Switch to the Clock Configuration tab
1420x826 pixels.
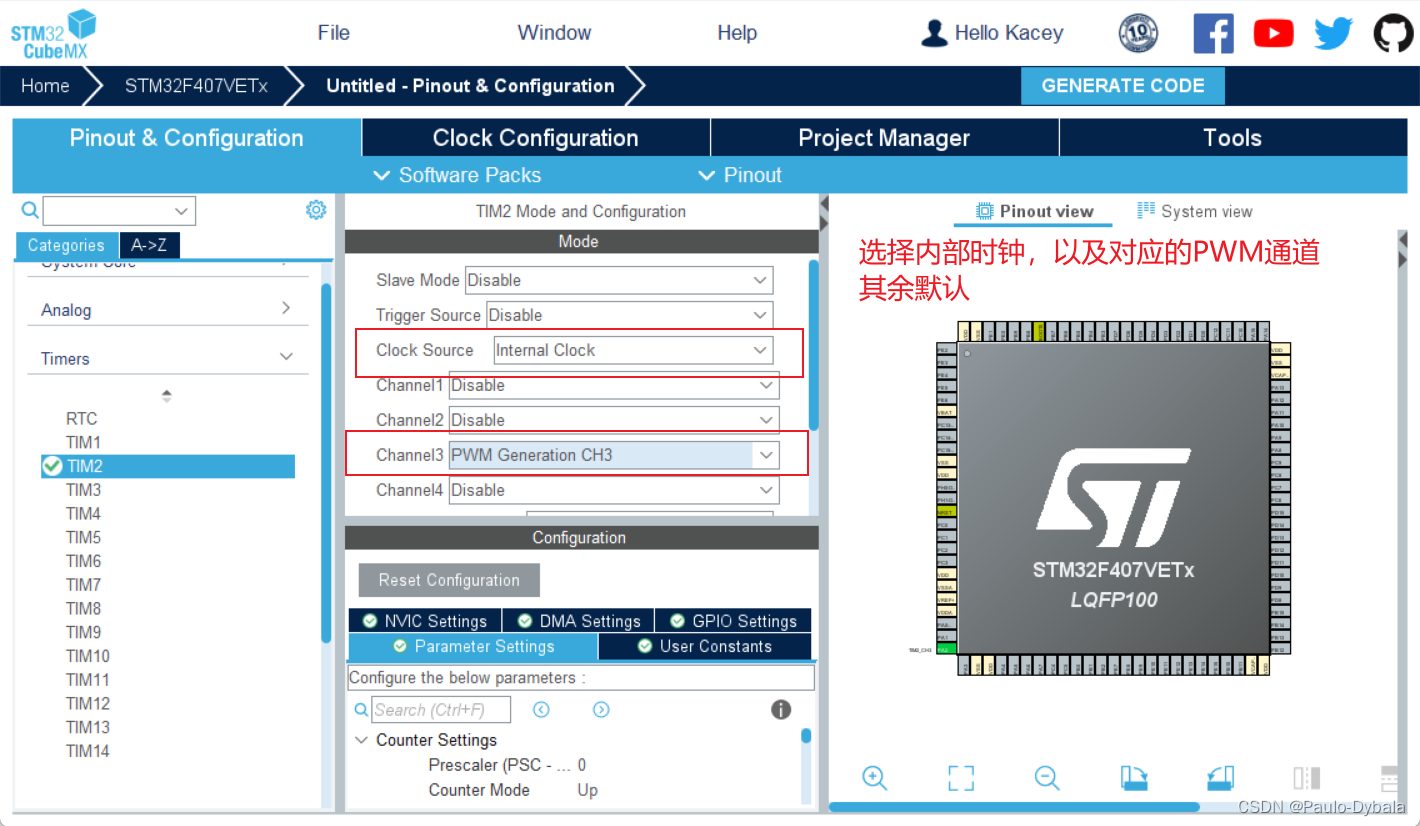[534, 137]
